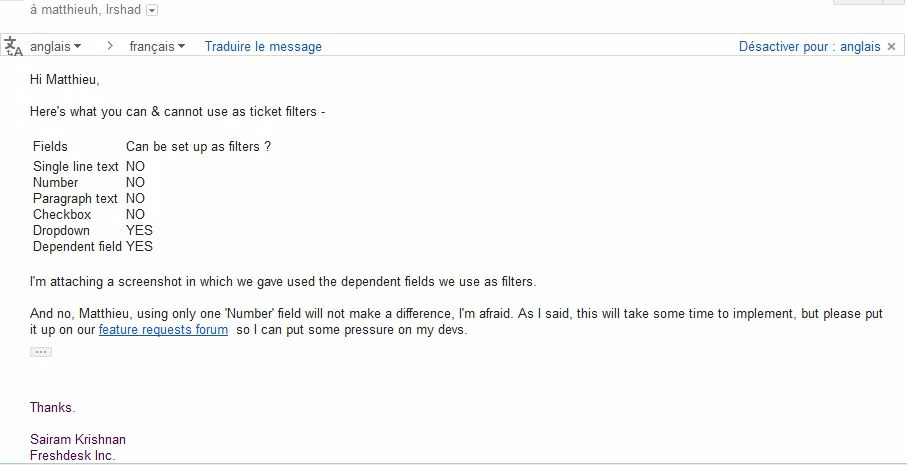Click the arrow between the two languages

[x=110, y=46]
